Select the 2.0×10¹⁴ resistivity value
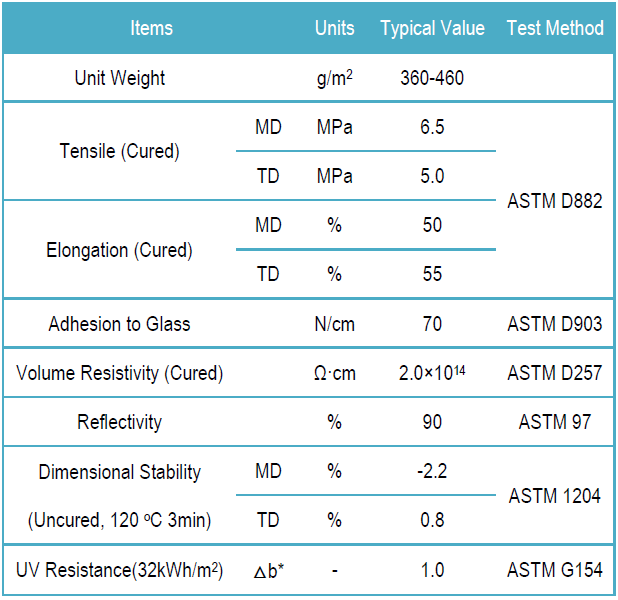618x600 pixels. (x=432, y=373)
